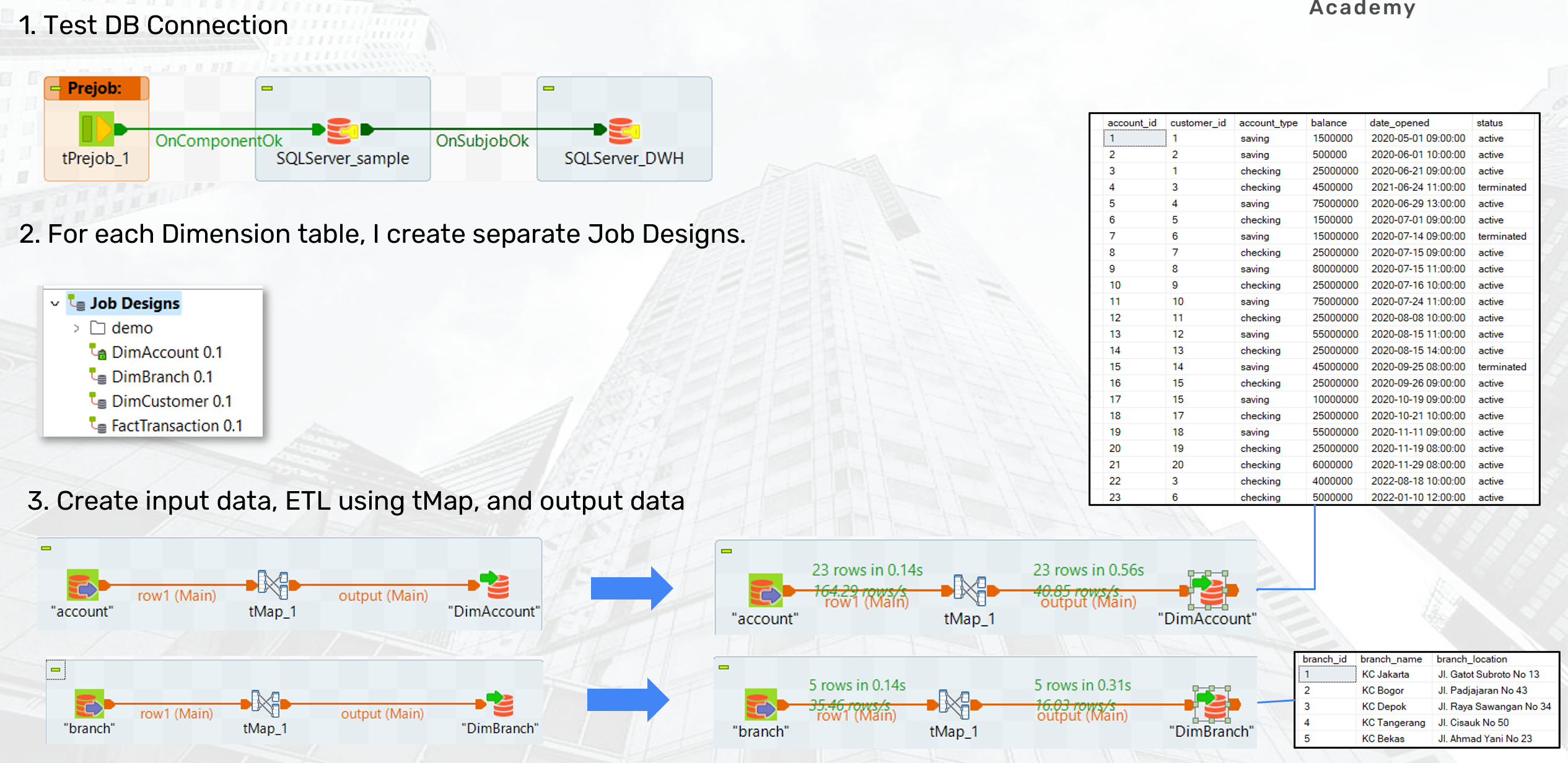Select the tPrejob_1 component icon
This screenshot has width=1568, height=763.
pos(97,129)
